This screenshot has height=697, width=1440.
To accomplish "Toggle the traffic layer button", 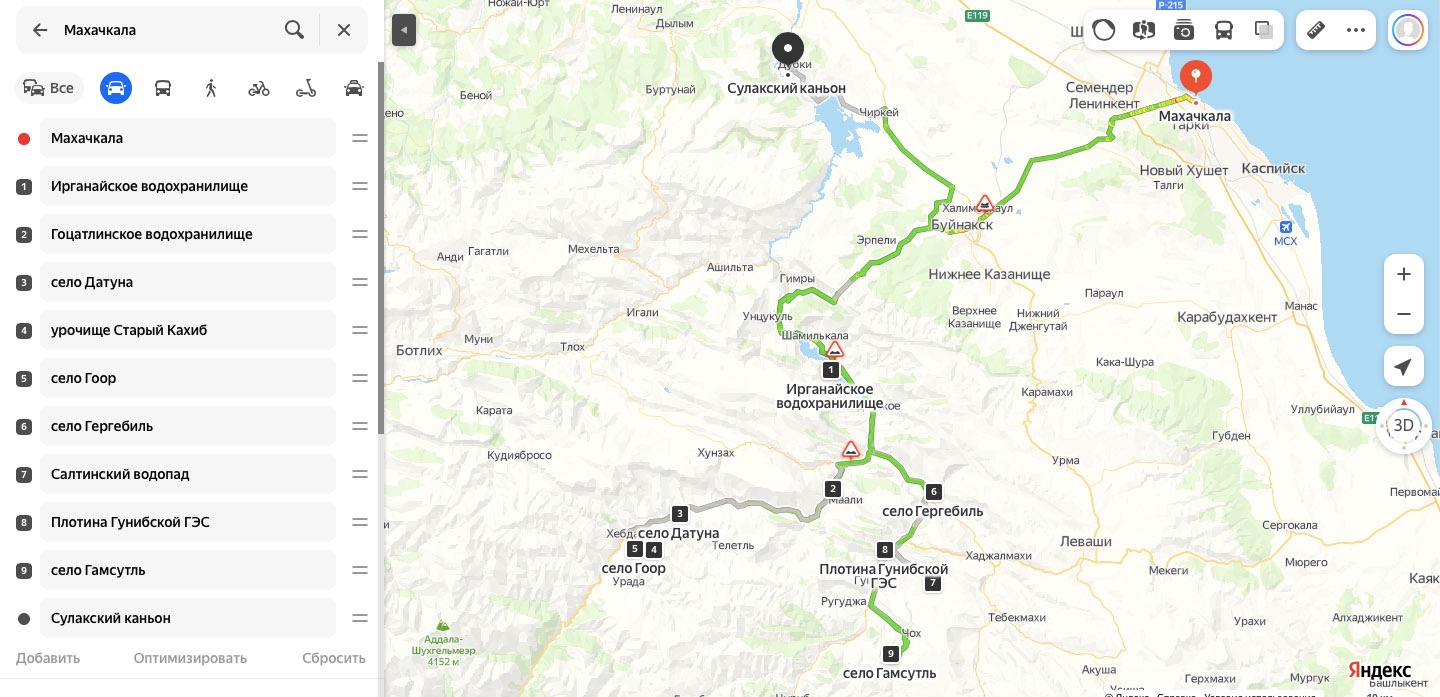I will [1104, 30].
